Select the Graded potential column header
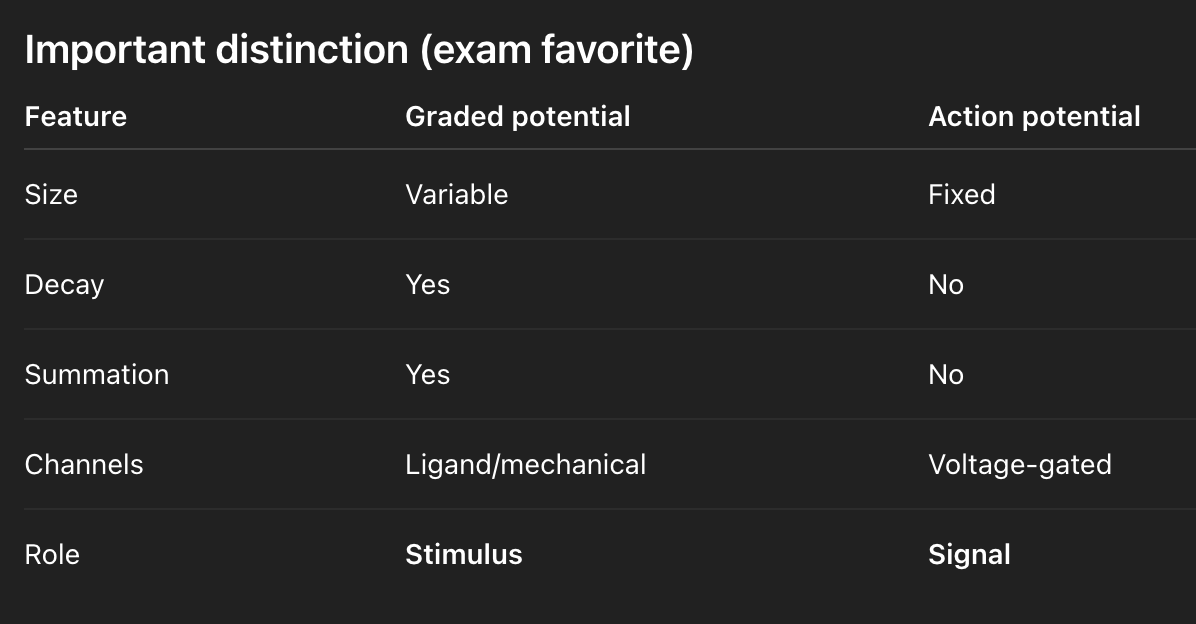 tap(517, 117)
